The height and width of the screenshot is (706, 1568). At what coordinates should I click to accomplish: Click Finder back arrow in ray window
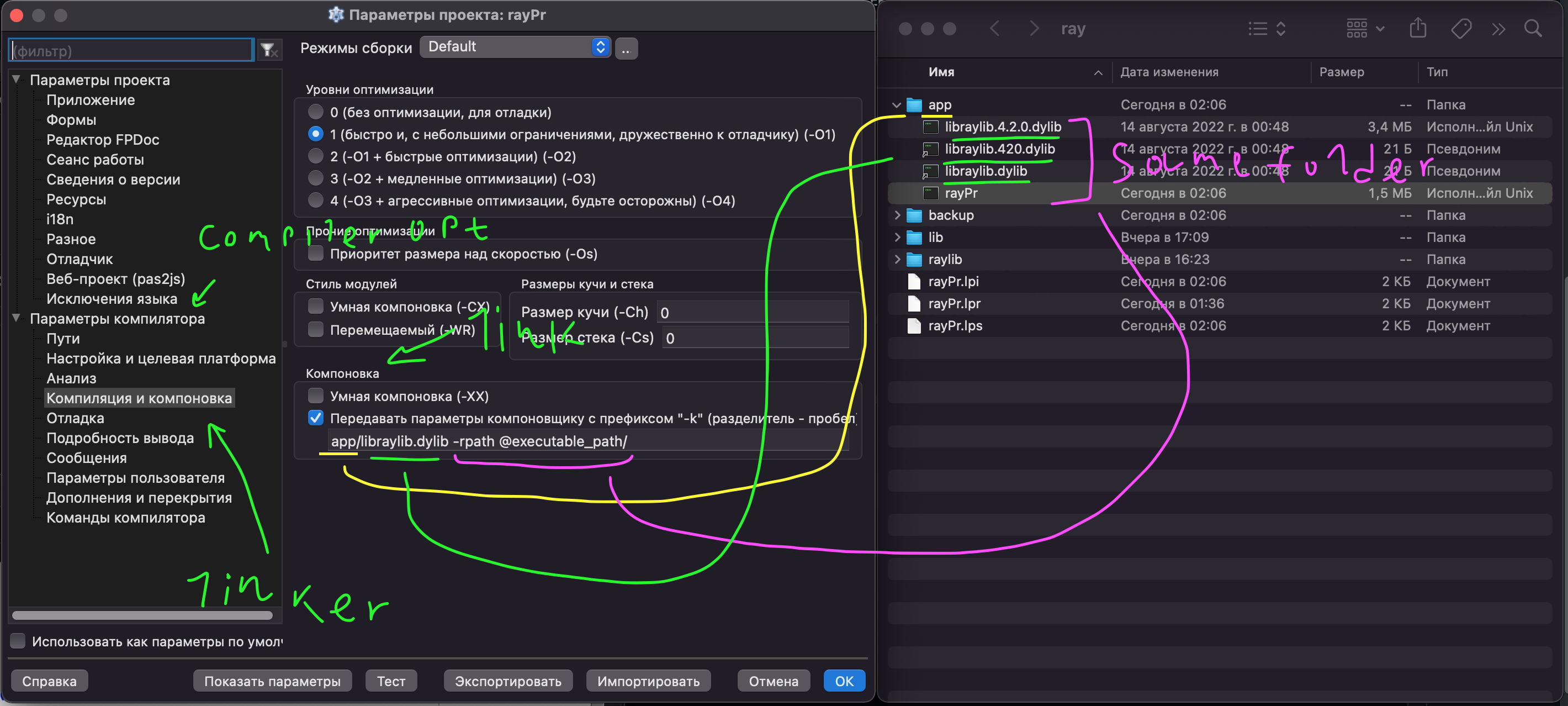click(994, 29)
